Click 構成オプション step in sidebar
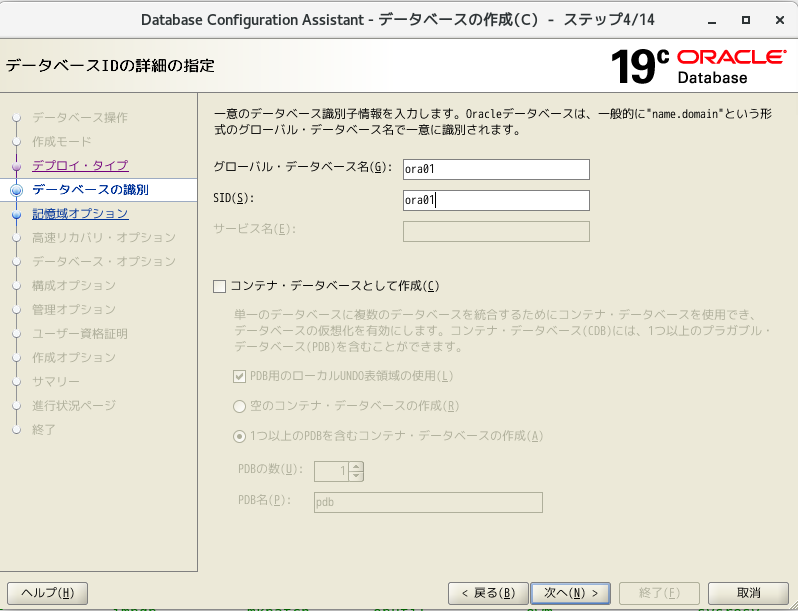Image resolution: width=798 pixels, height=611 pixels. click(x=74, y=285)
